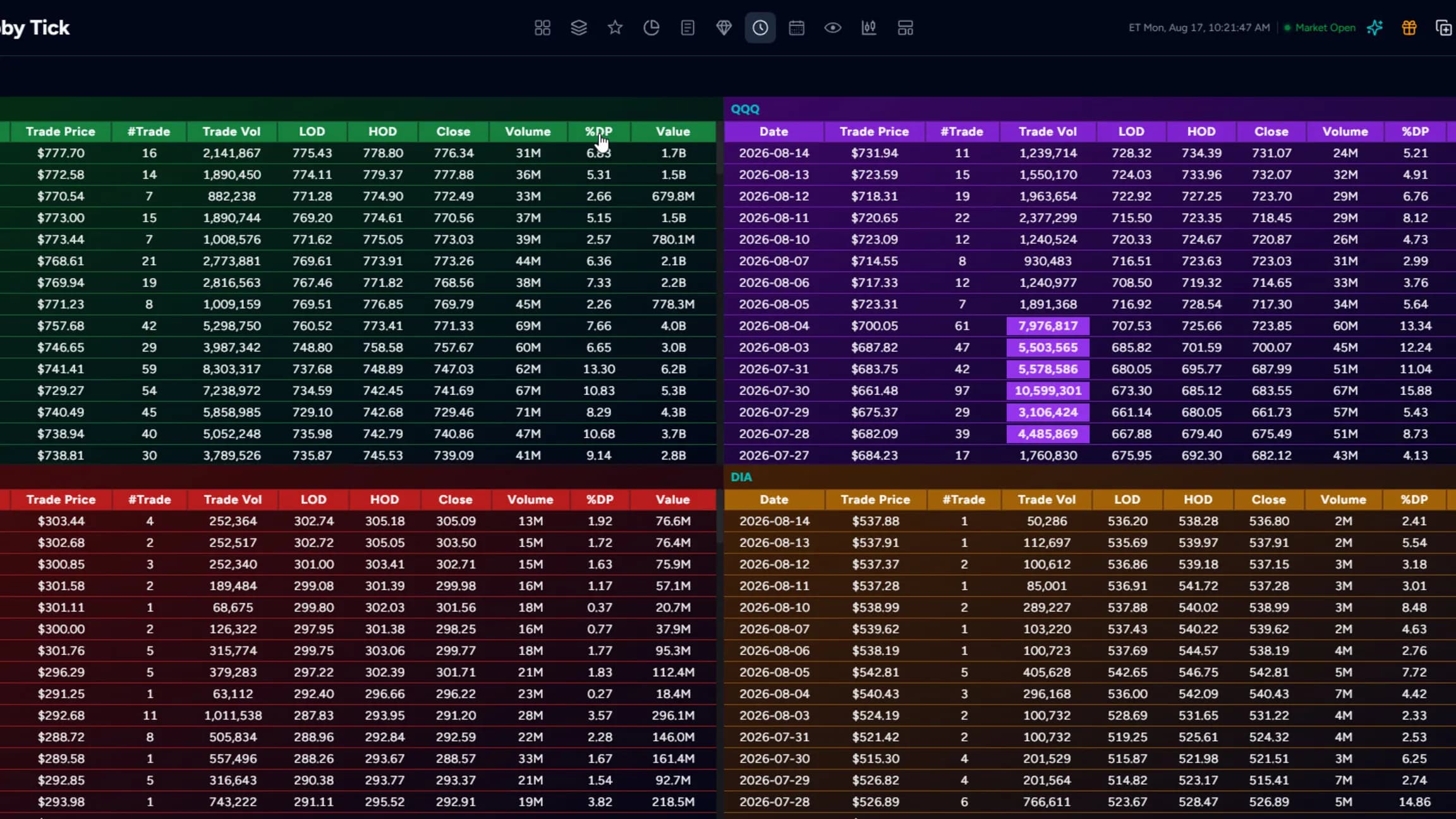Click QQQ table %DP column header

tap(1415, 131)
